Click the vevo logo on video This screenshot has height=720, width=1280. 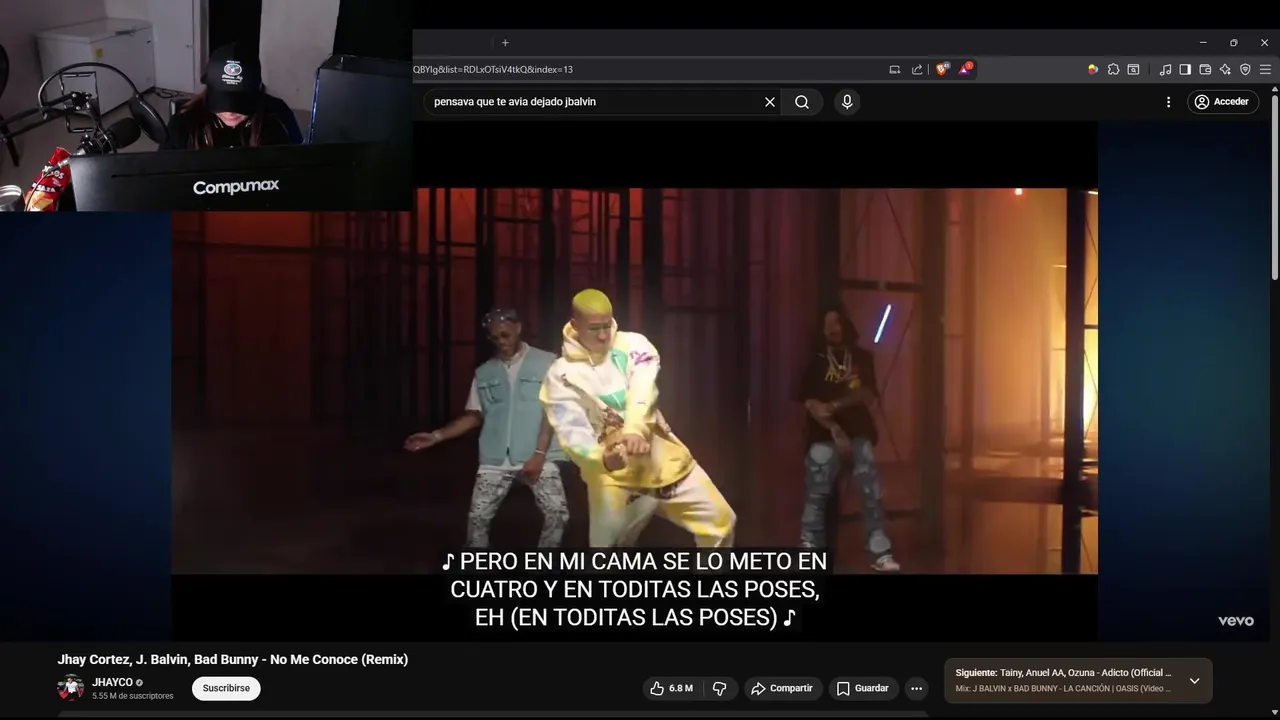[x=1235, y=621]
